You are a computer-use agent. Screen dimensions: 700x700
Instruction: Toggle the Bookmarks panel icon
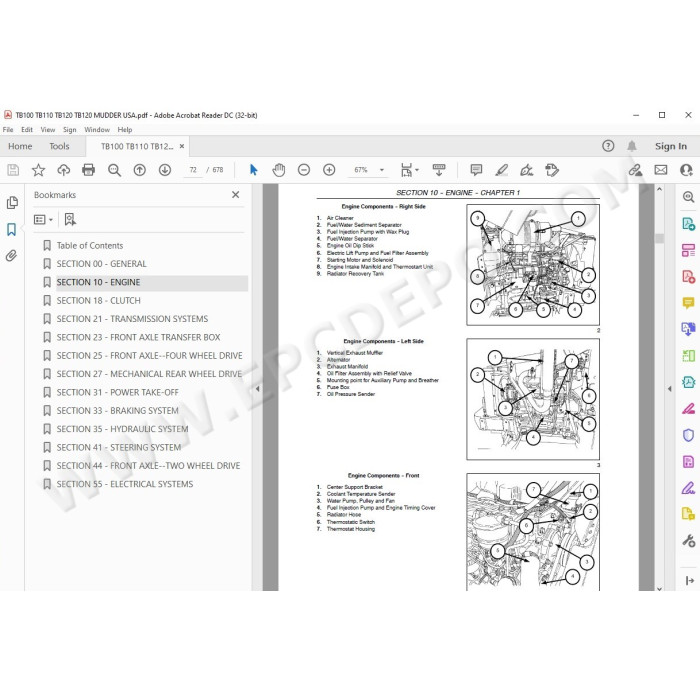[x=12, y=229]
